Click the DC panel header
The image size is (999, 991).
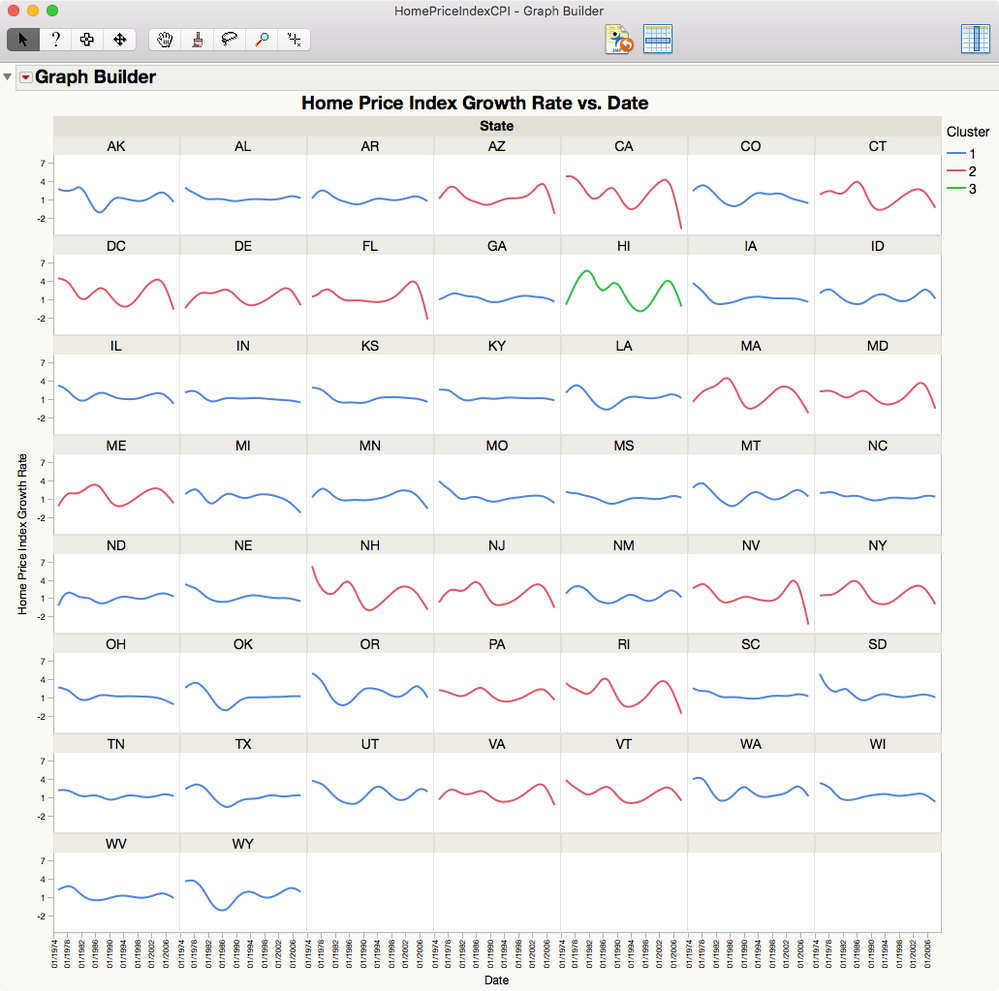pos(116,246)
